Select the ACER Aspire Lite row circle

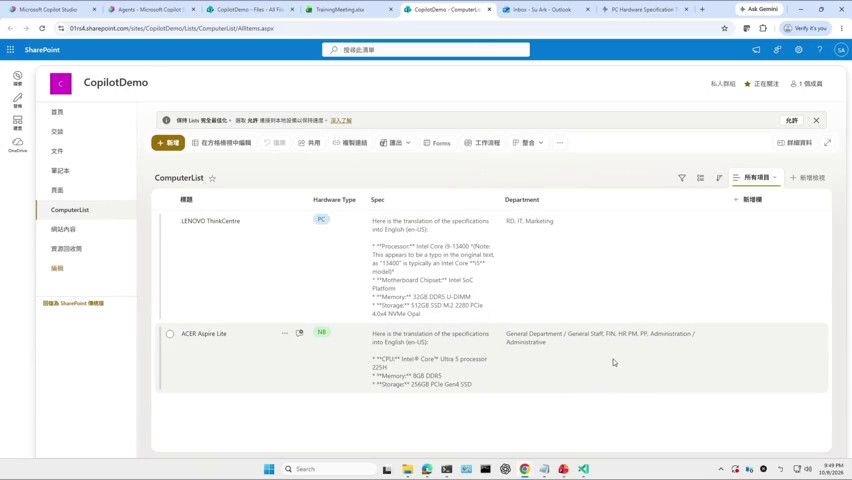point(170,334)
